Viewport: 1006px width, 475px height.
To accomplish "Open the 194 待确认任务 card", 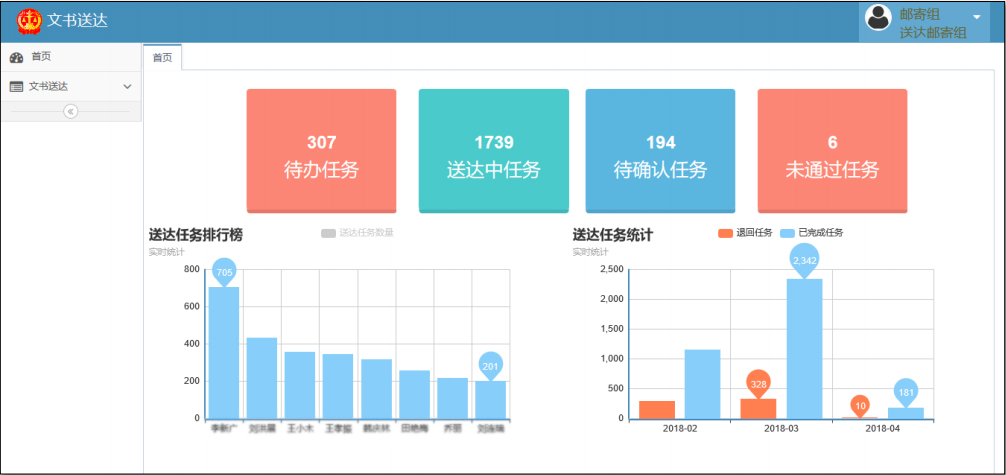I will (x=660, y=151).
